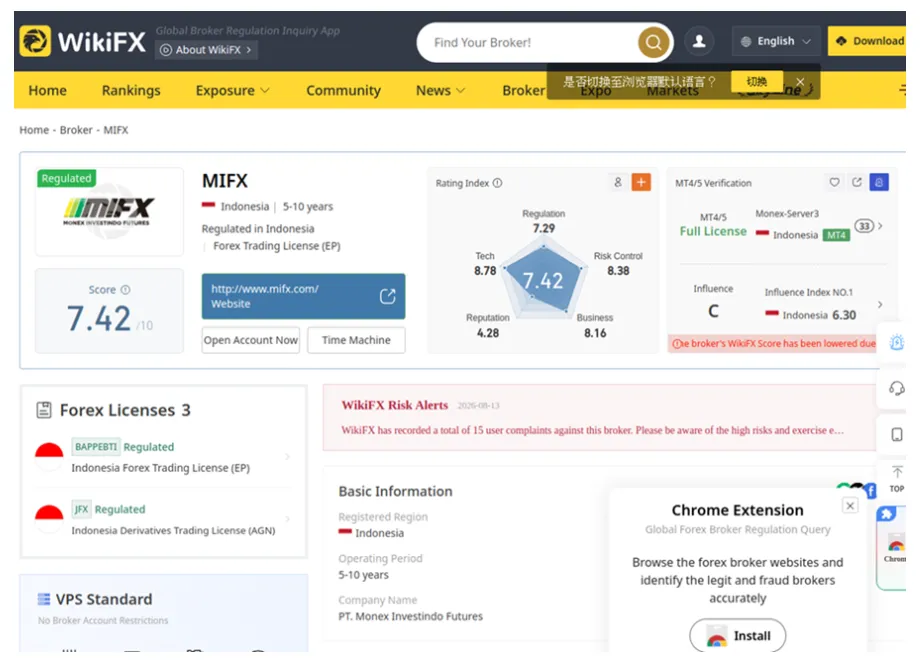Click the MIFX broker logo thumbnail
Viewport: 920px width, 665px height.
[x=109, y=211]
